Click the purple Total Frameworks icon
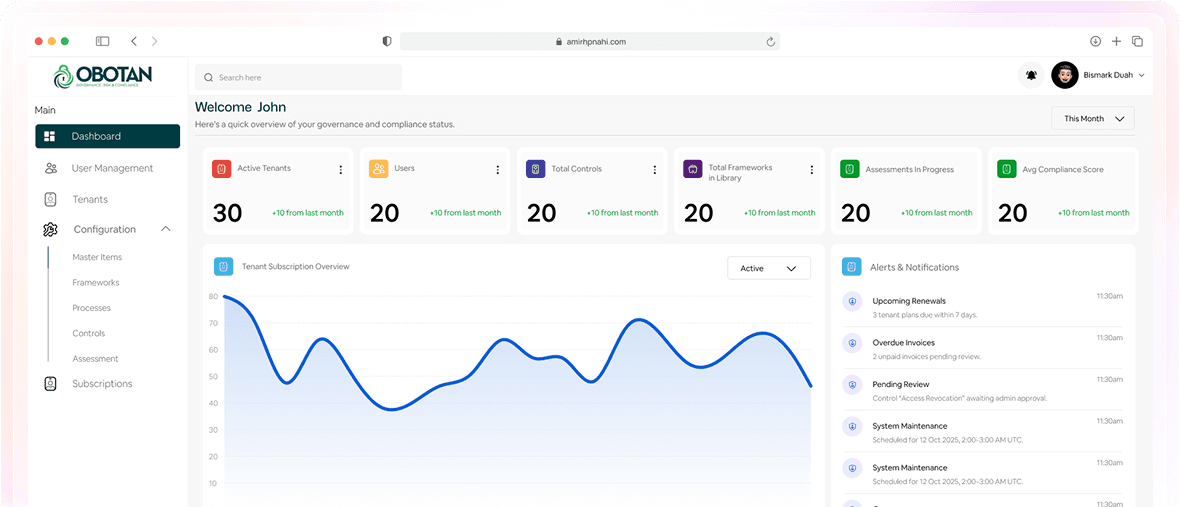Image resolution: width=1180 pixels, height=507 pixels. 693,168
